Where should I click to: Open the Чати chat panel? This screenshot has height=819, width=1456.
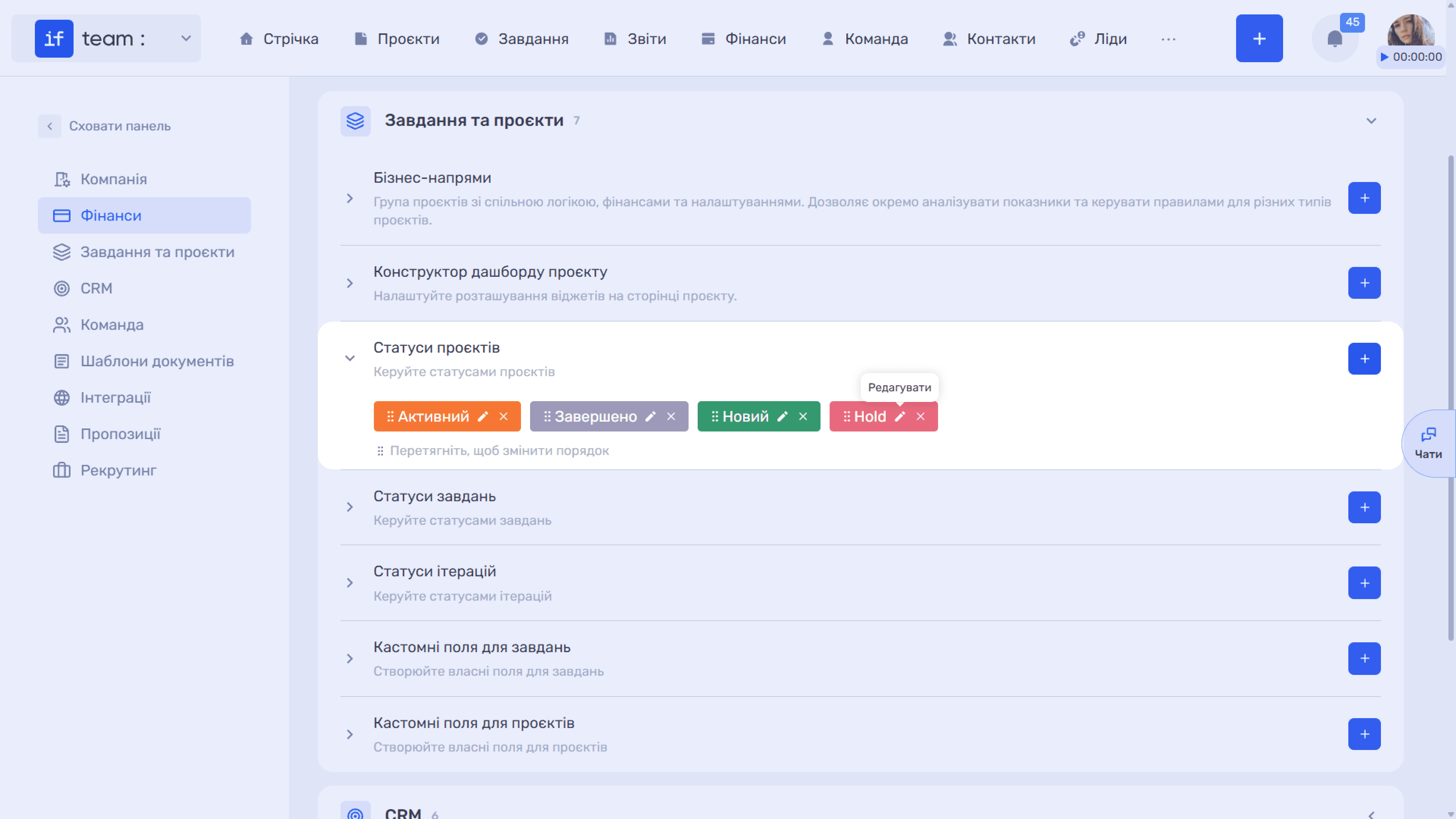click(x=1428, y=444)
